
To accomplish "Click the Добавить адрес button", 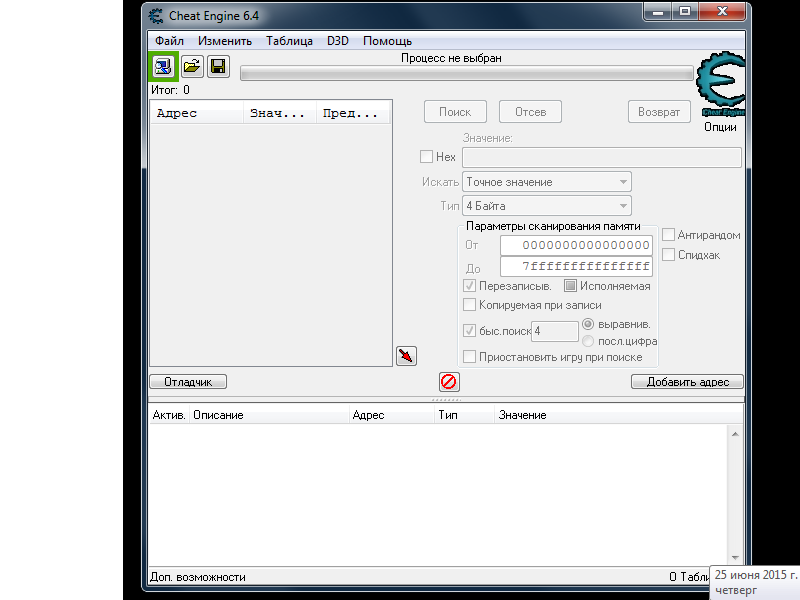I will (687, 382).
